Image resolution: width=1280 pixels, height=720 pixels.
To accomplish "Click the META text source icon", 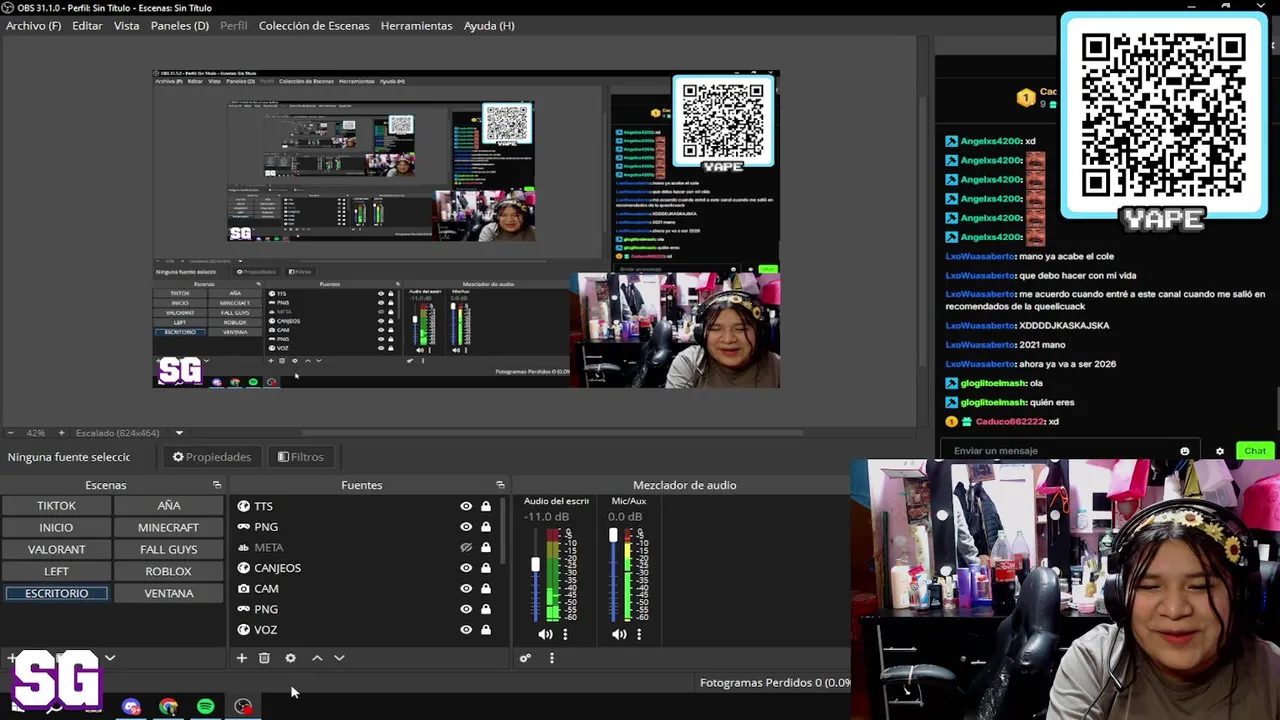I will coord(243,548).
